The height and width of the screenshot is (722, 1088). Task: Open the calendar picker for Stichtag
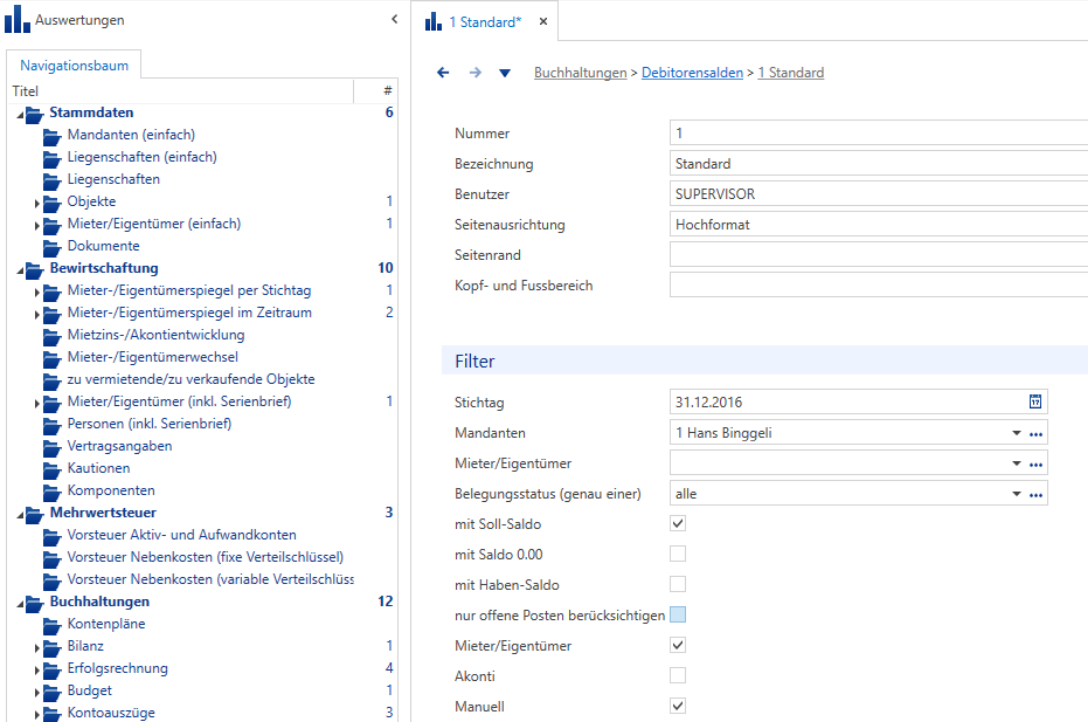click(1035, 402)
